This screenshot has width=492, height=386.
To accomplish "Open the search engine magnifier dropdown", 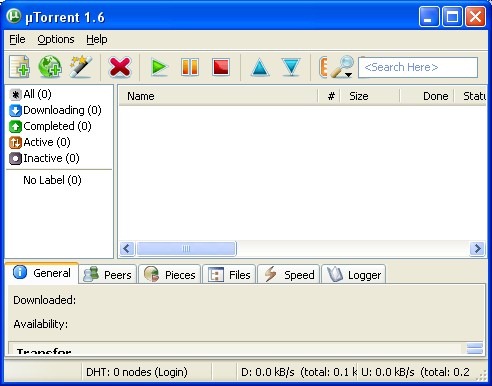I will pyautogui.click(x=342, y=67).
